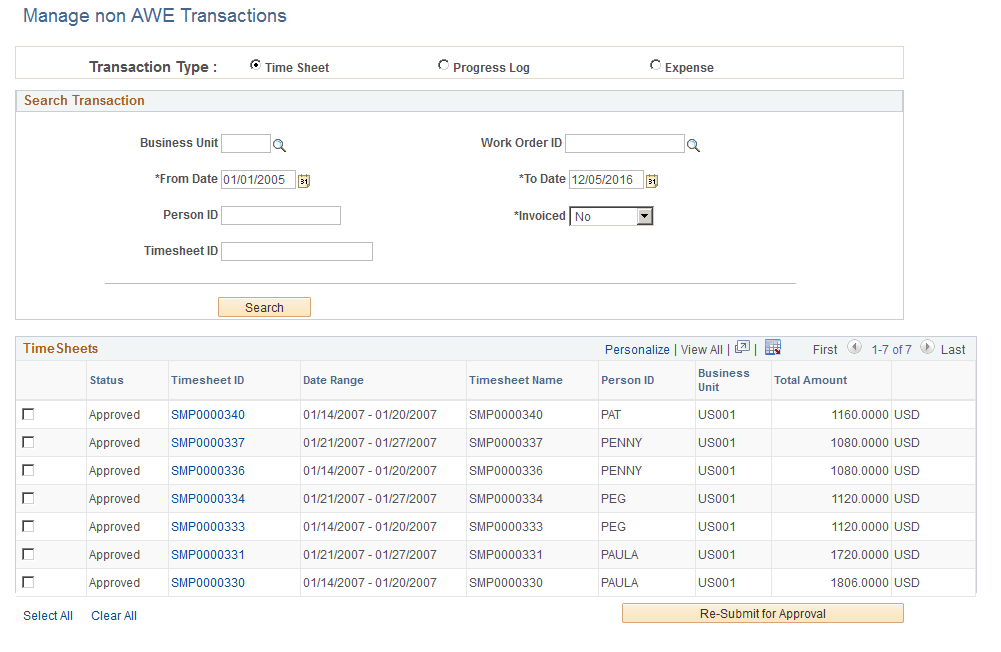Screen dimensions: 1001x652
Task: Click the previous page arrow in Time Sheets grid
Action: click(855, 348)
